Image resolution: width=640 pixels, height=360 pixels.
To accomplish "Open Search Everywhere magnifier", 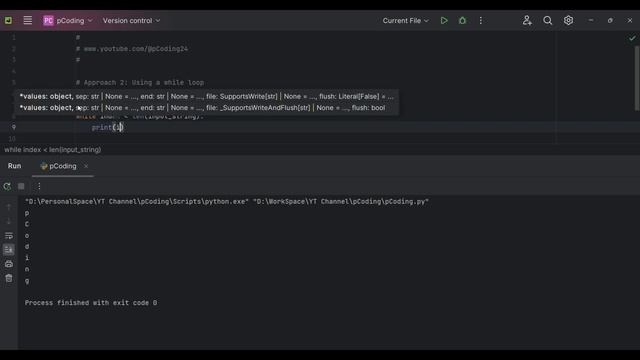I will point(547,20).
